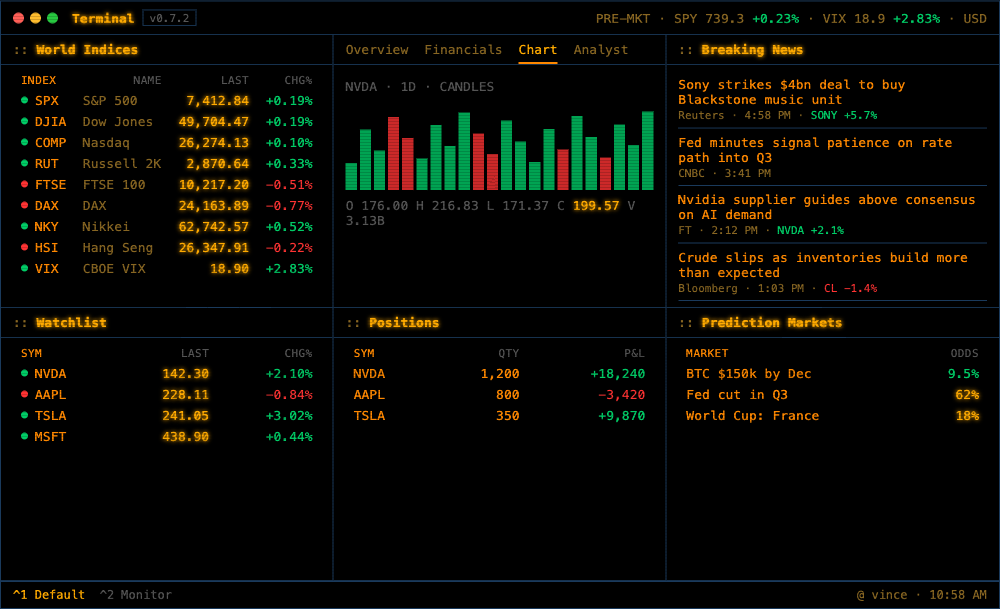Click the USD currency indicator

pyautogui.click(x=974, y=18)
